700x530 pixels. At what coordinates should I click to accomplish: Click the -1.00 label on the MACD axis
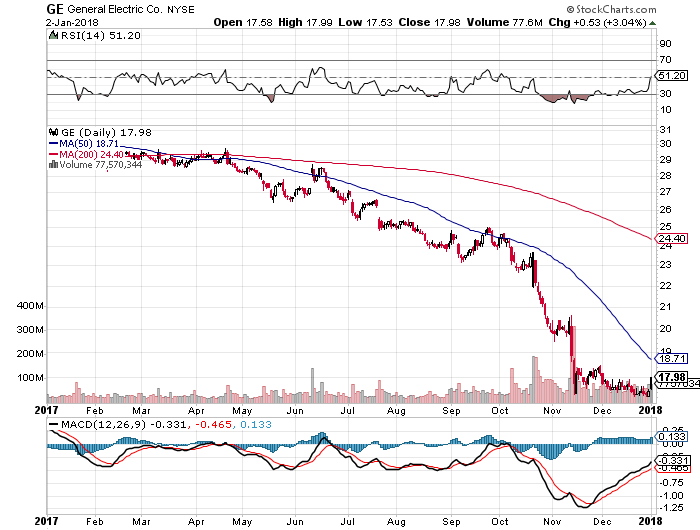point(671,496)
